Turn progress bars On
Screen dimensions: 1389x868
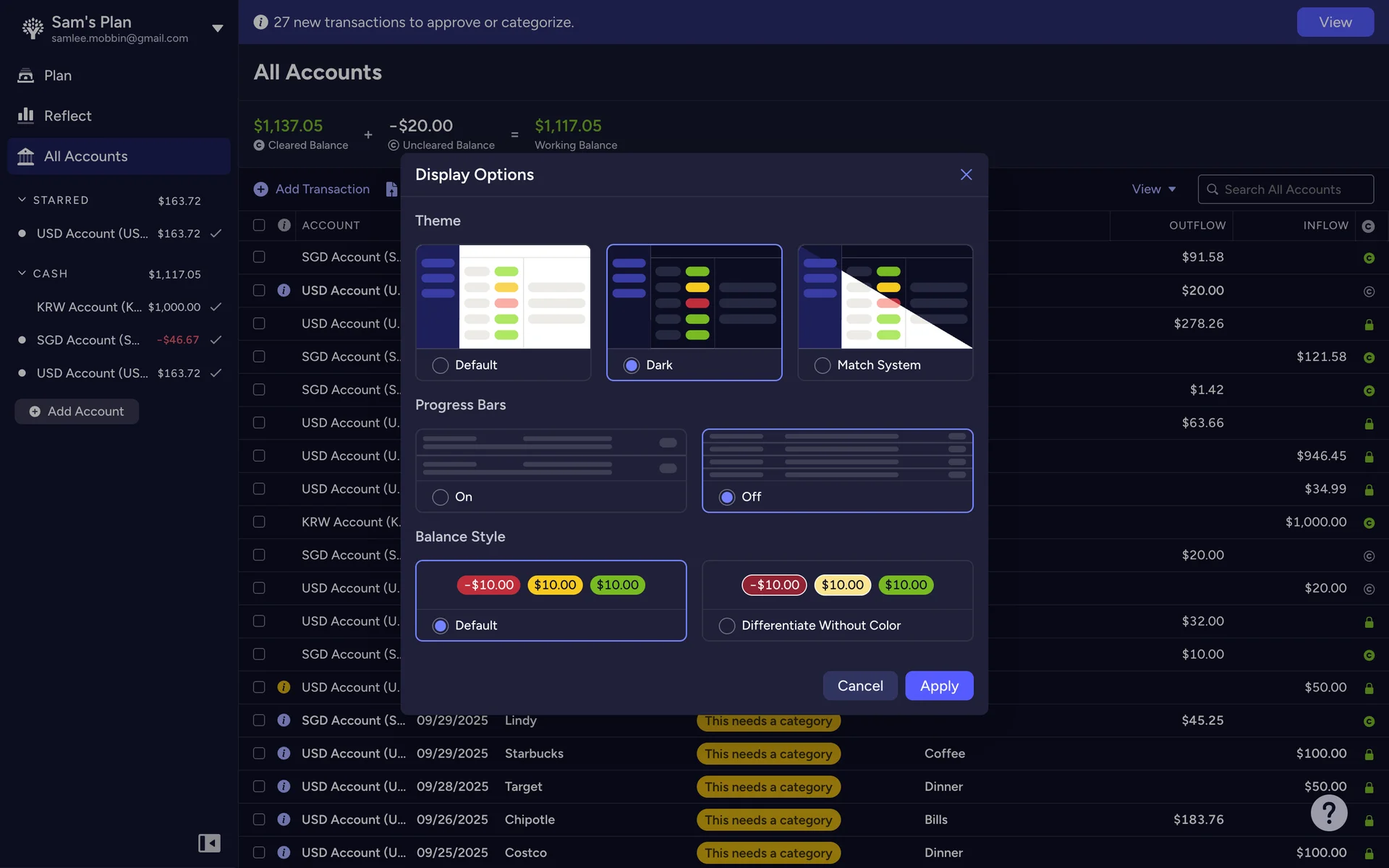click(441, 497)
